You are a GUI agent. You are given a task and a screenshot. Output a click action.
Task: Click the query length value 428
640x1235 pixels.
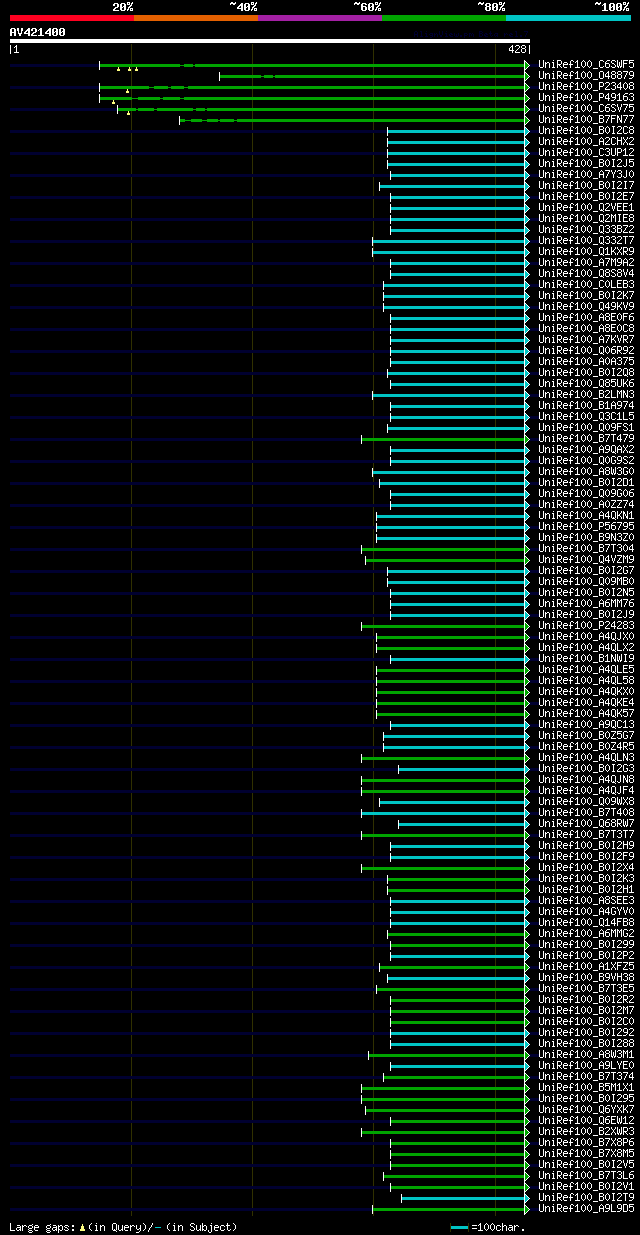tap(517, 49)
